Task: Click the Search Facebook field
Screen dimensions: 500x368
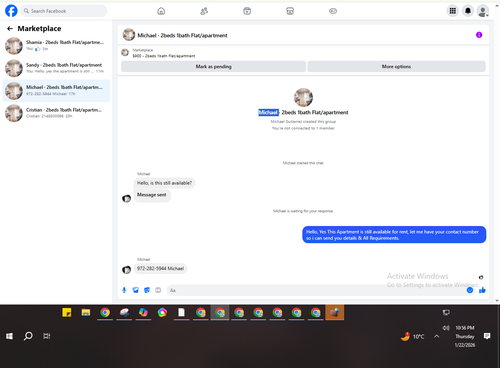Action: [x=64, y=11]
